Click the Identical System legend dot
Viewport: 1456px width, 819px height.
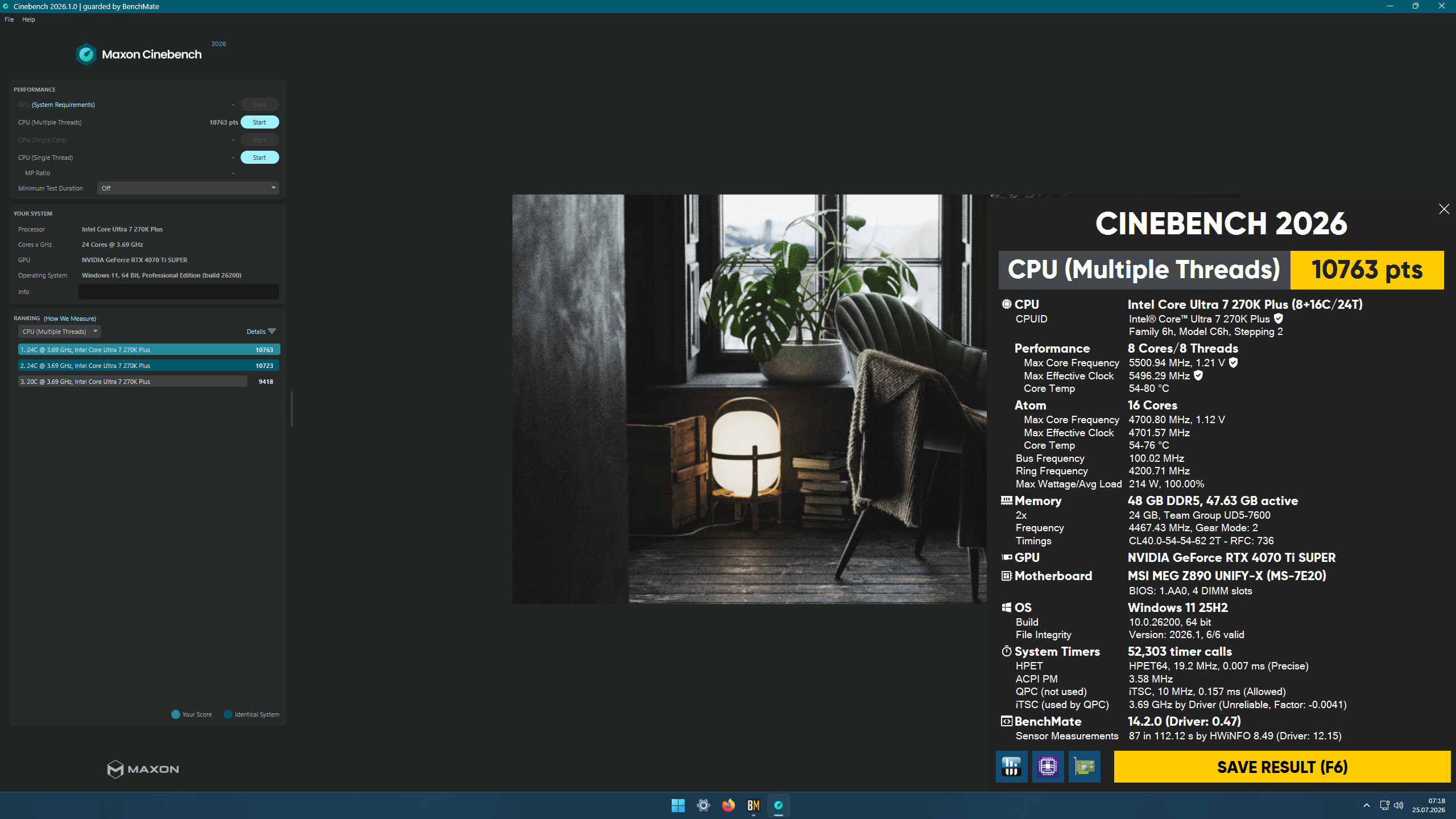[x=228, y=714]
